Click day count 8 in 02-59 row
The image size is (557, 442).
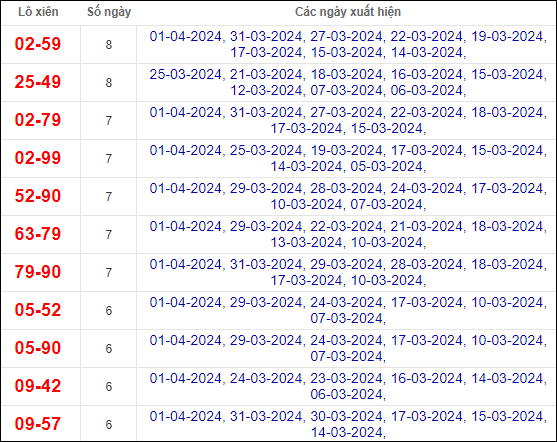pyautogui.click(x=109, y=45)
